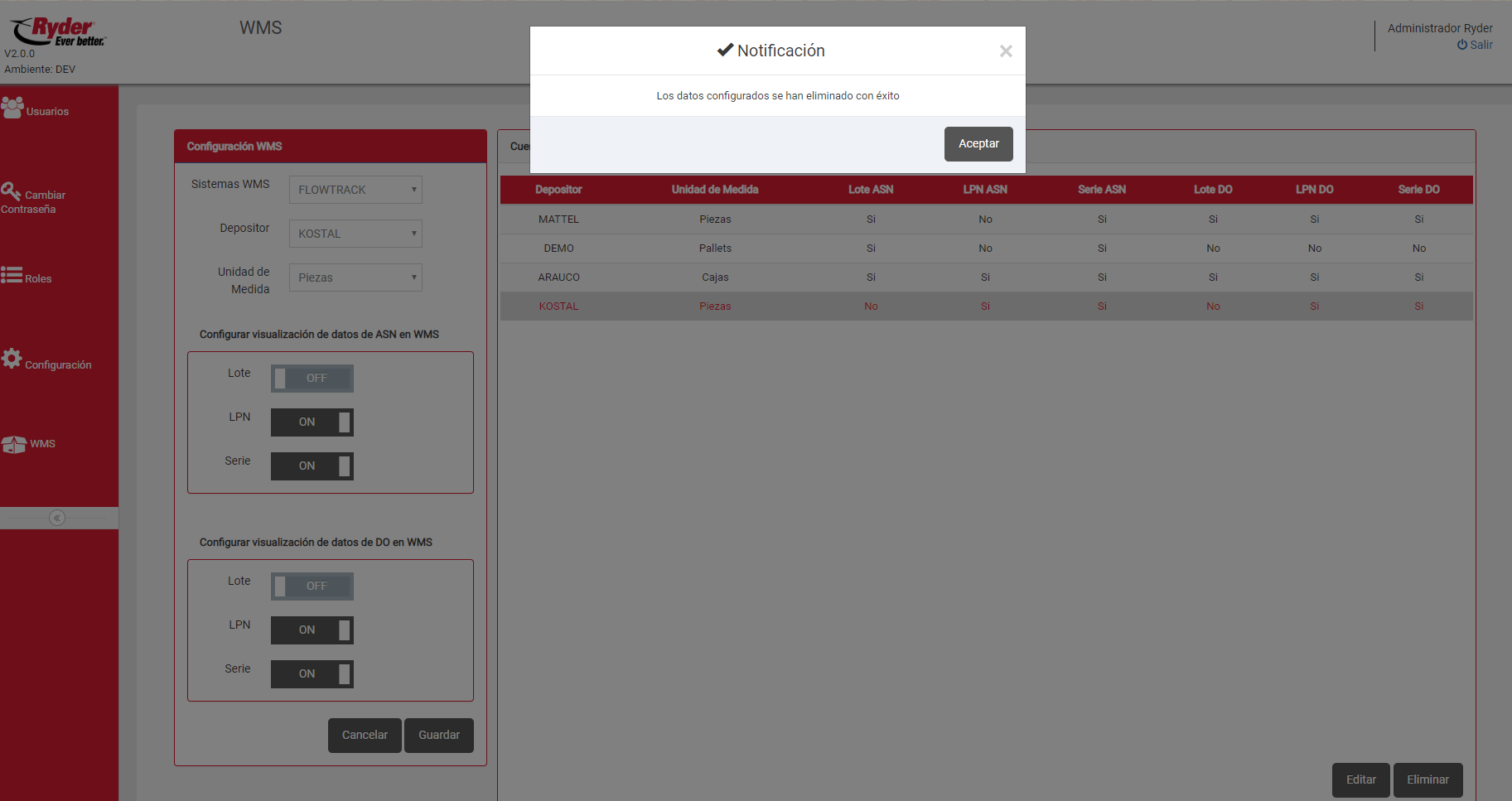Screen dimensions: 1512x801
Task: Open the Sistemas WMS dropdown
Action: [355, 190]
